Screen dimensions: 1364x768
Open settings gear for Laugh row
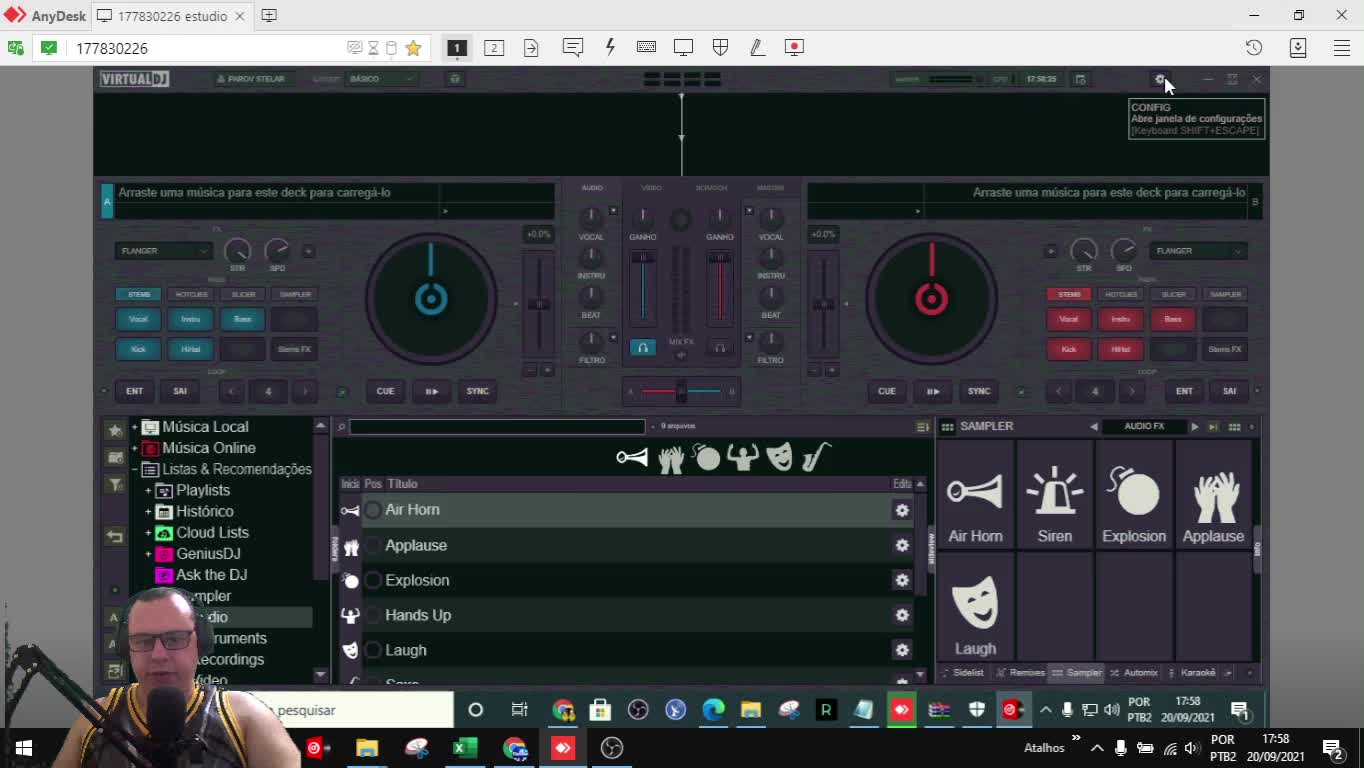[902, 650]
